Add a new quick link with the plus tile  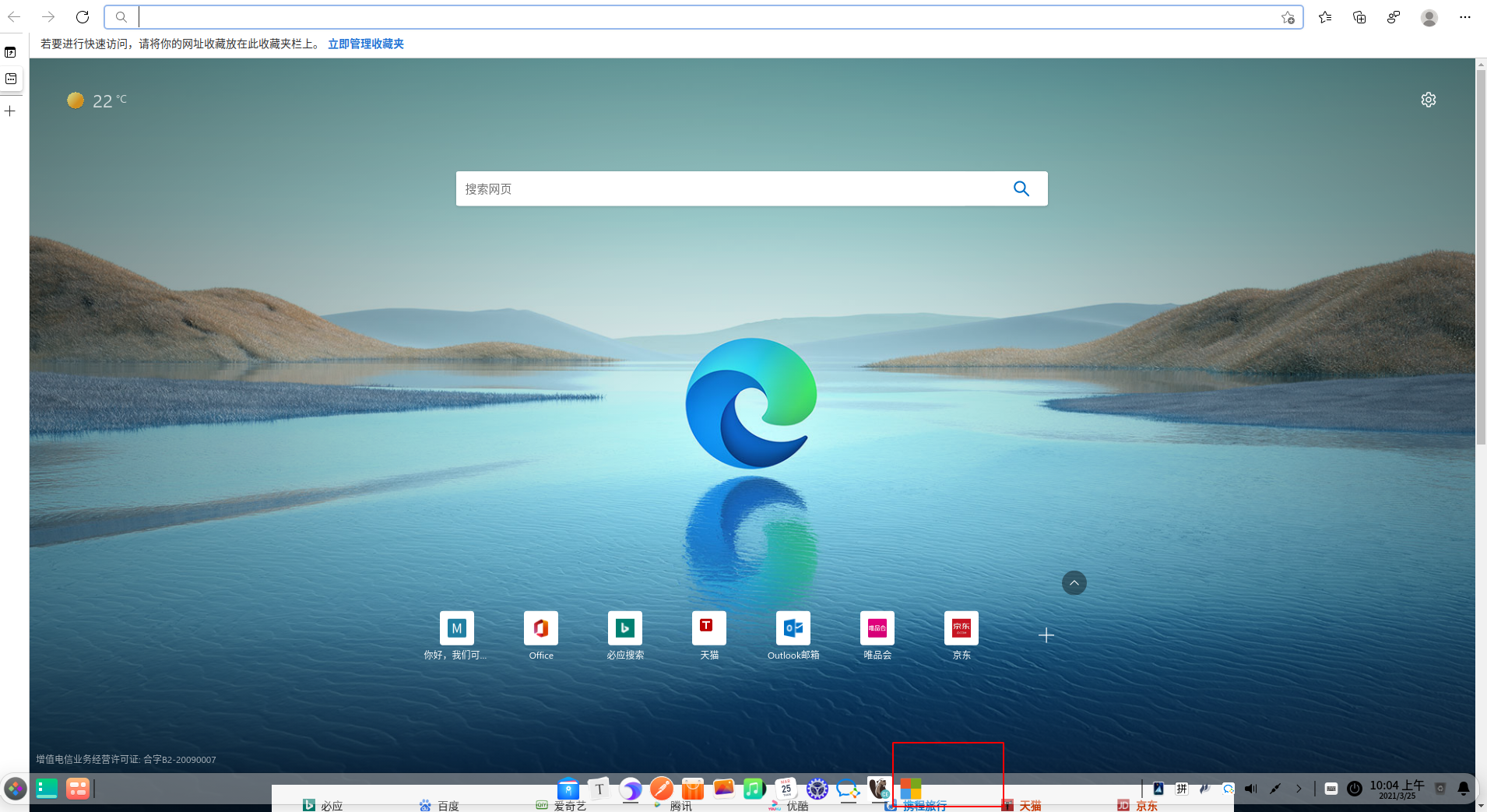point(1046,636)
